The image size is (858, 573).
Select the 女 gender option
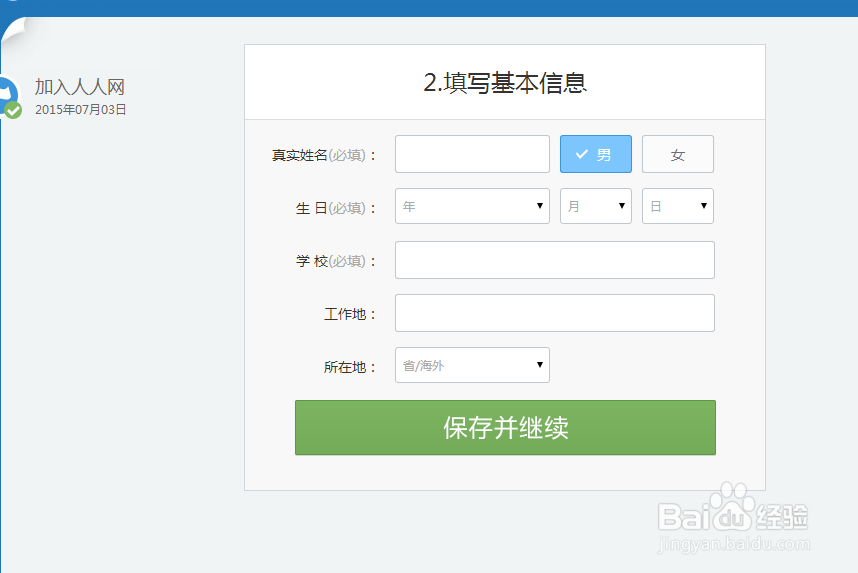tap(677, 154)
